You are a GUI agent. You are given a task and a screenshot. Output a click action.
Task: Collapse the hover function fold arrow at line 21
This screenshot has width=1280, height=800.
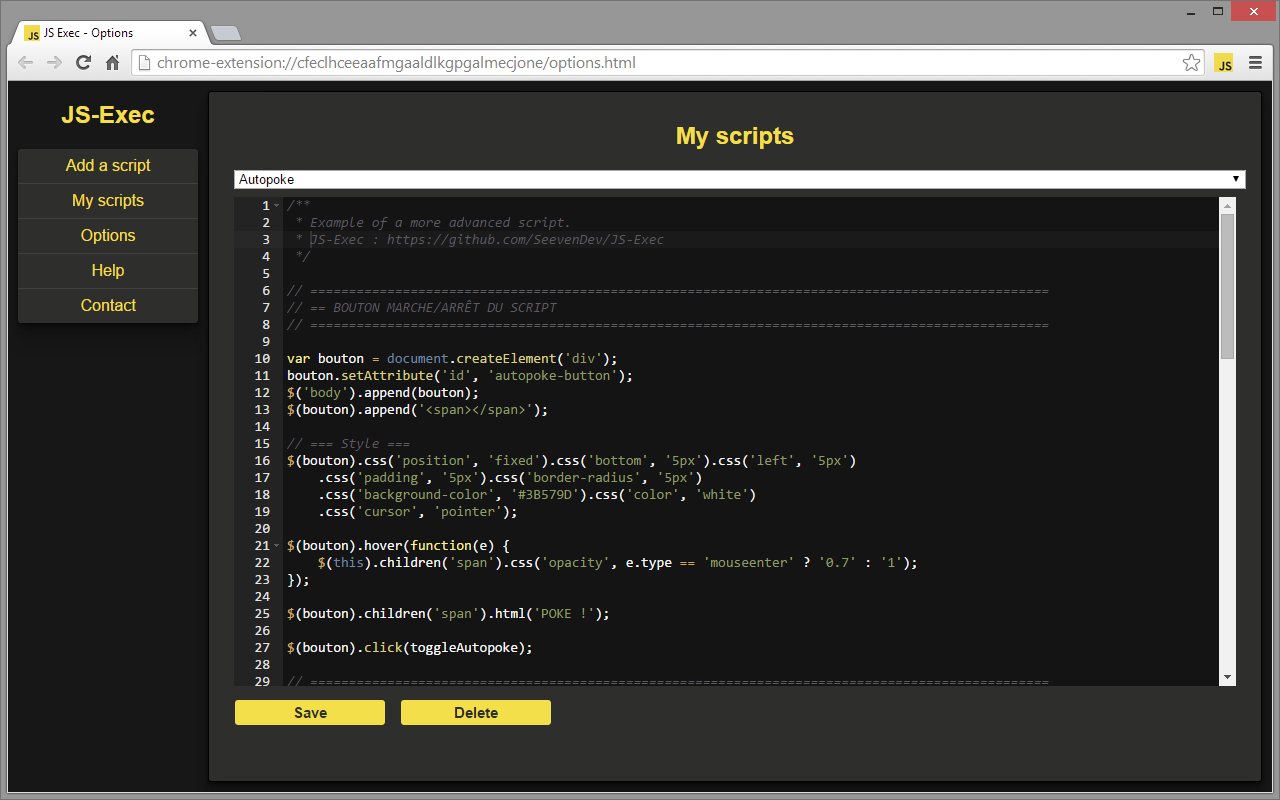(277, 546)
